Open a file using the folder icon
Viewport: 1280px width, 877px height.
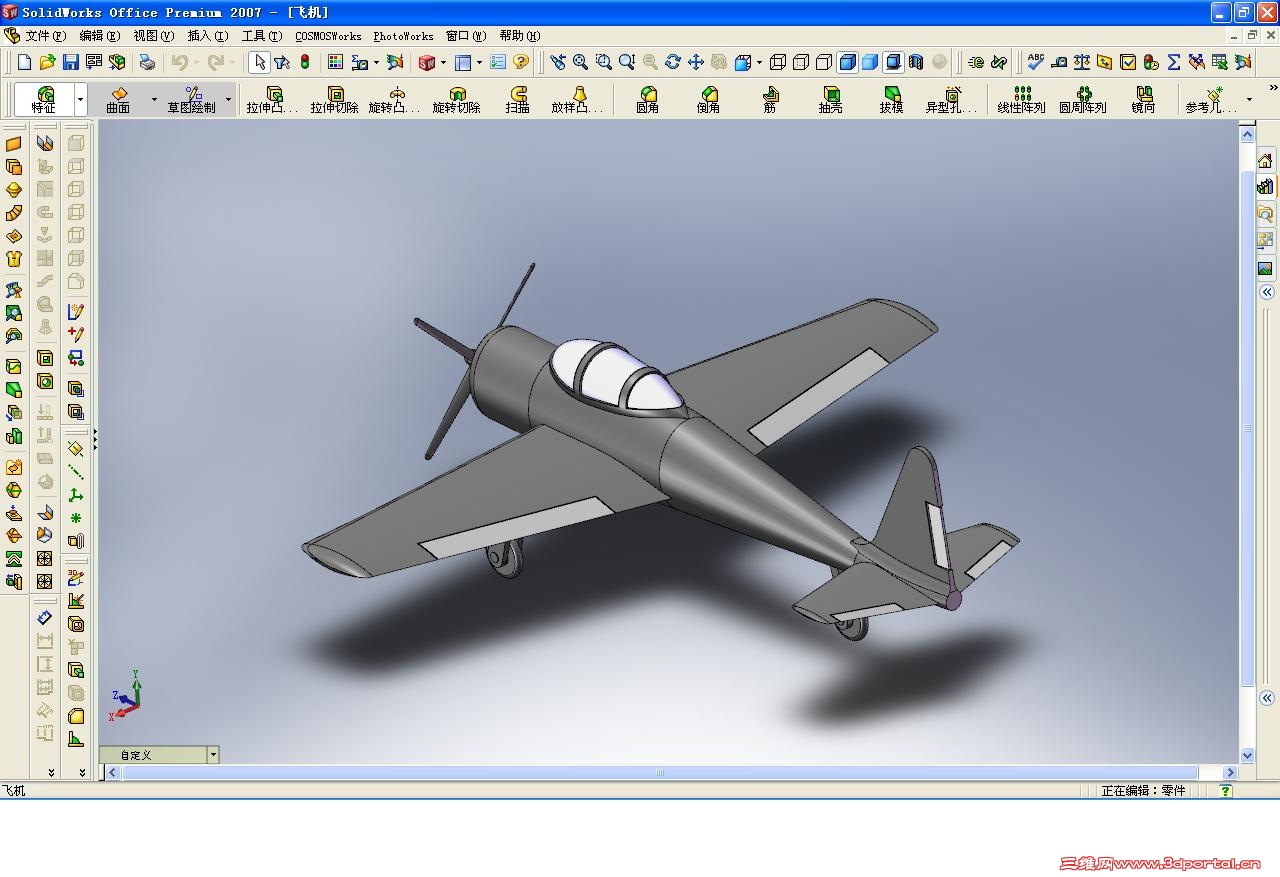tap(47, 62)
